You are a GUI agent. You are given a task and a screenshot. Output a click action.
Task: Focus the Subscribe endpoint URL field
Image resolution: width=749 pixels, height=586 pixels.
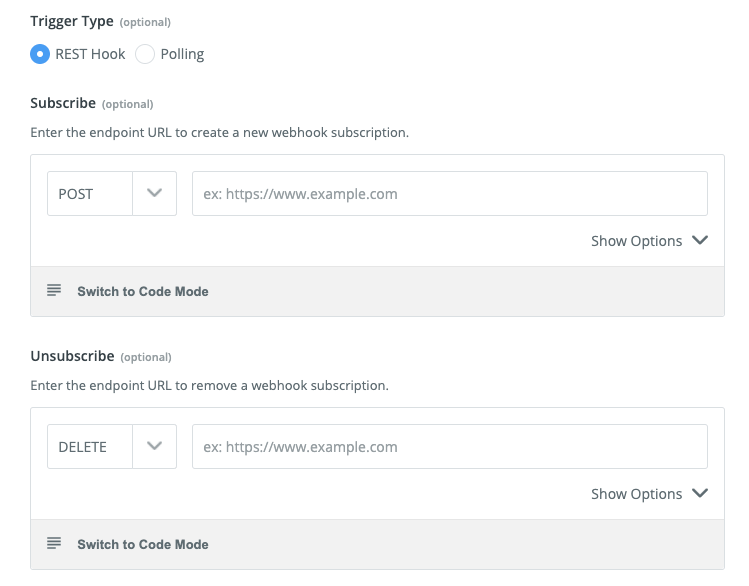coord(449,194)
